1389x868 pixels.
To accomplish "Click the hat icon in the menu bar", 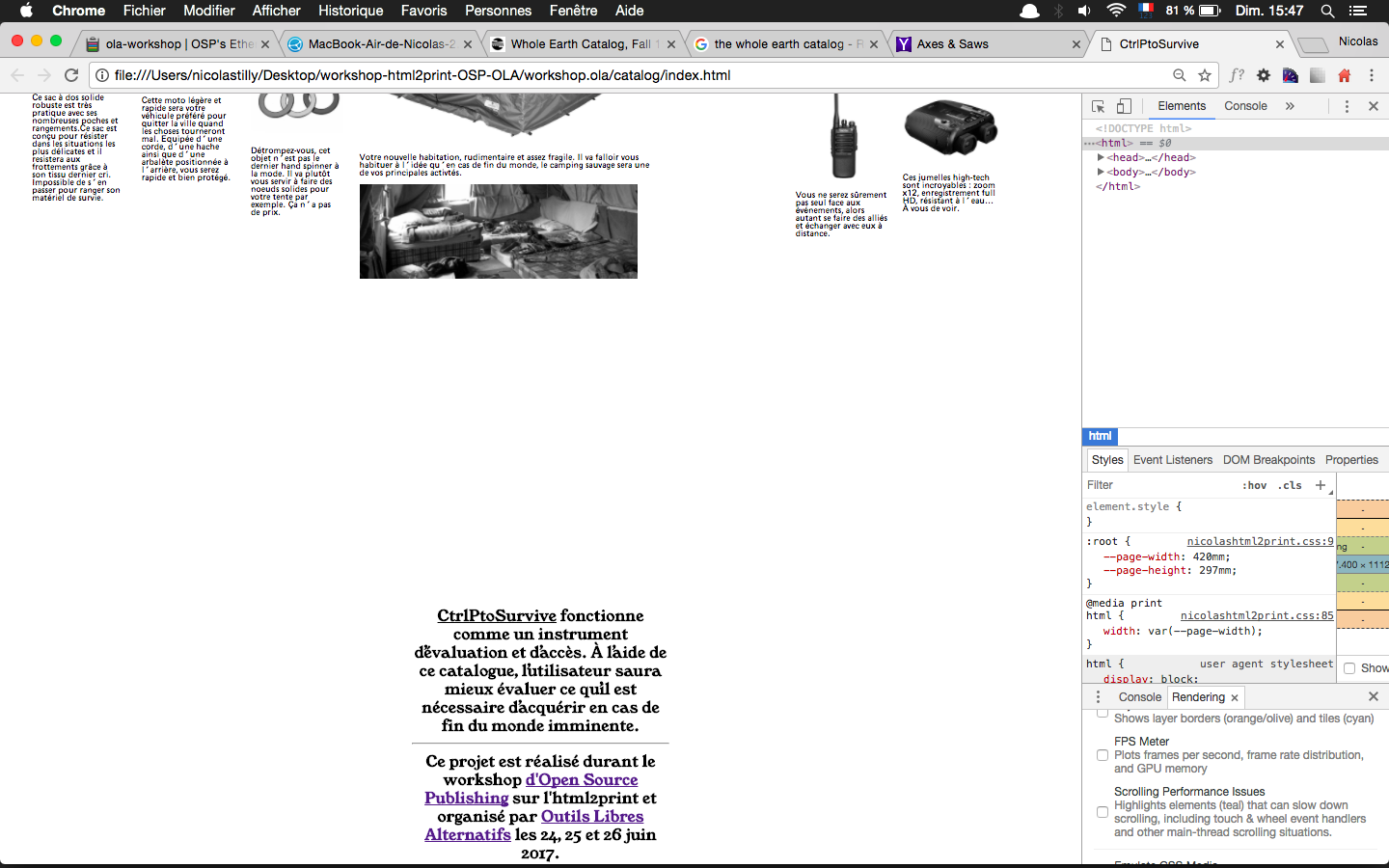I will tap(1029, 11).
